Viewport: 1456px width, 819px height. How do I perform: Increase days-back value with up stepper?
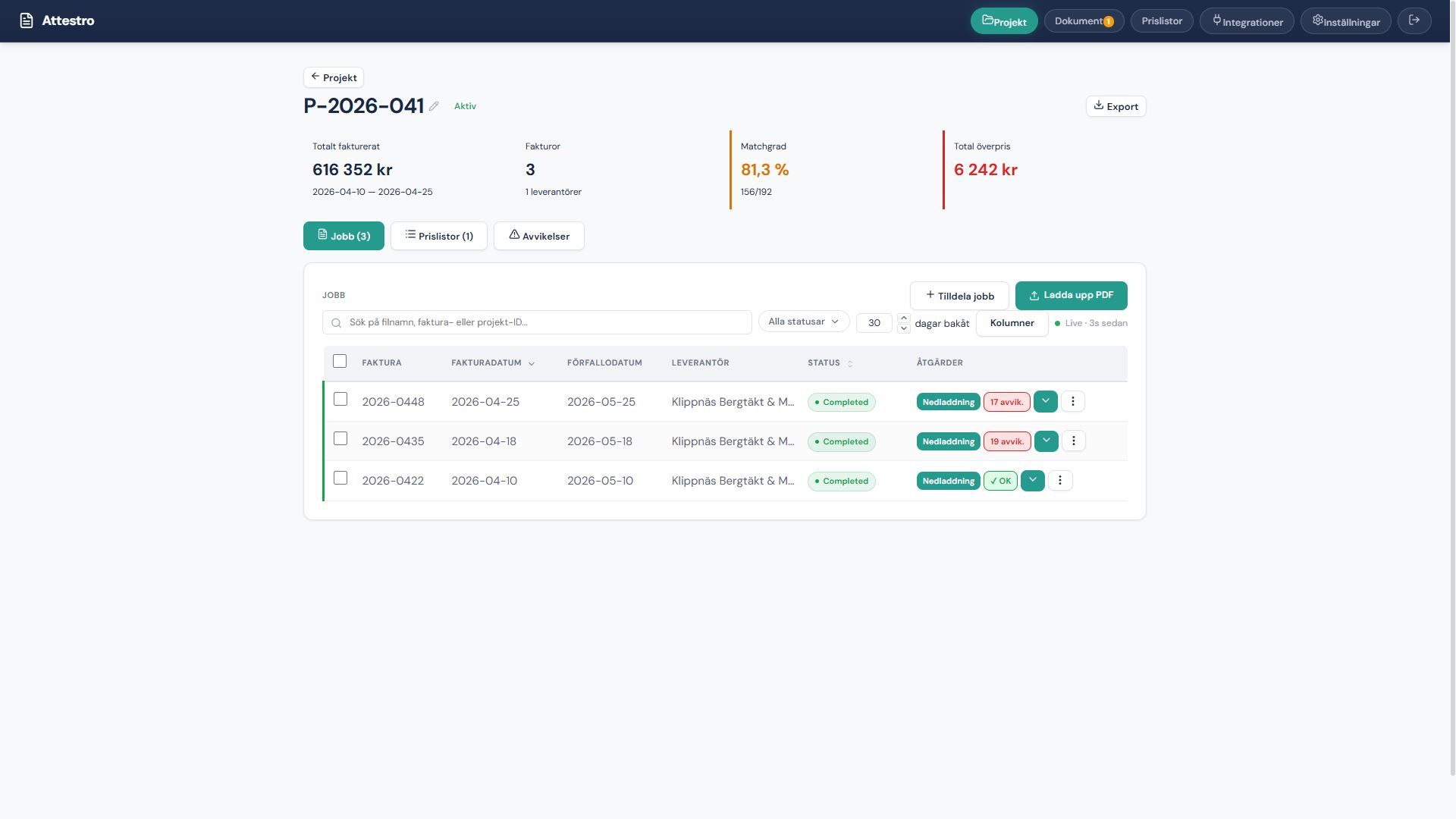coord(903,318)
